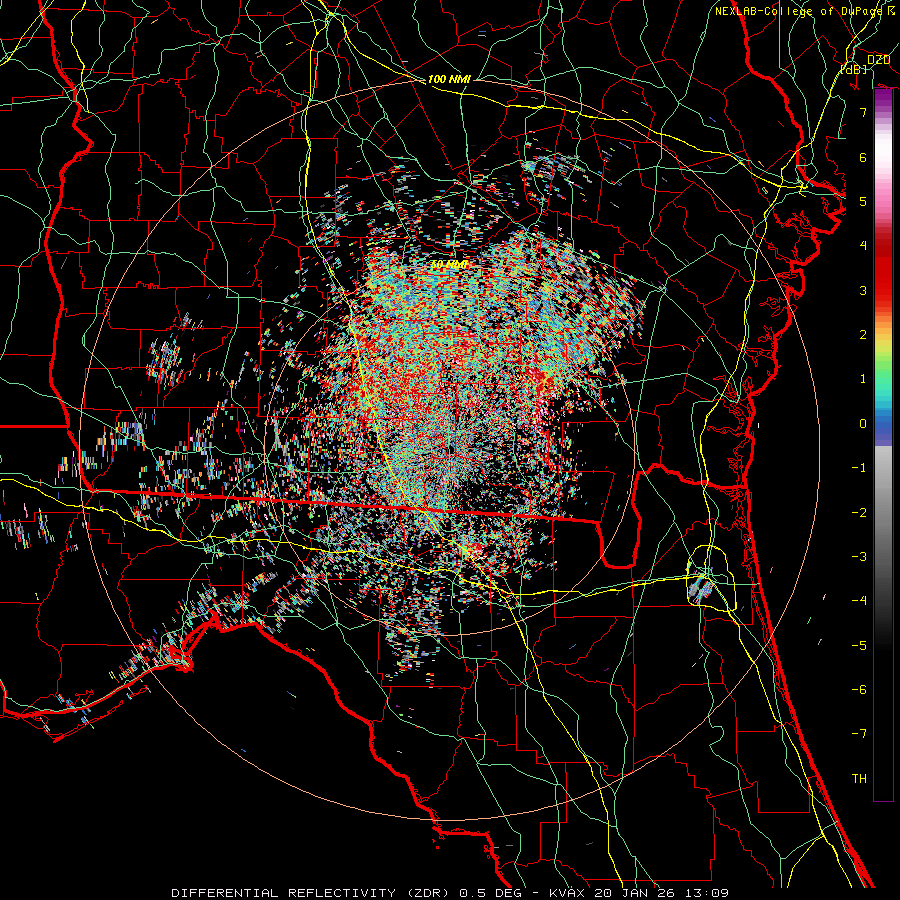
Task: Click the 50 NMI range ring label
Action: point(449,265)
